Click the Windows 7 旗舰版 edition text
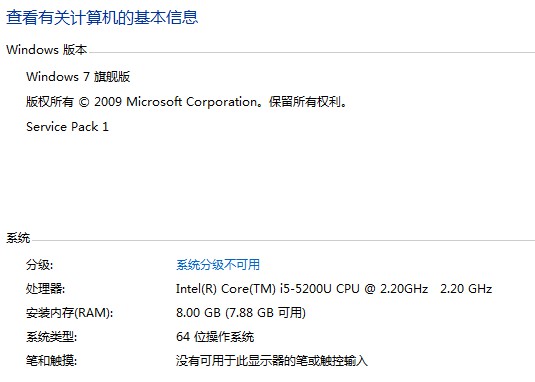Image resolution: width=535 pixels, height=382 pixels. point(78,76)
